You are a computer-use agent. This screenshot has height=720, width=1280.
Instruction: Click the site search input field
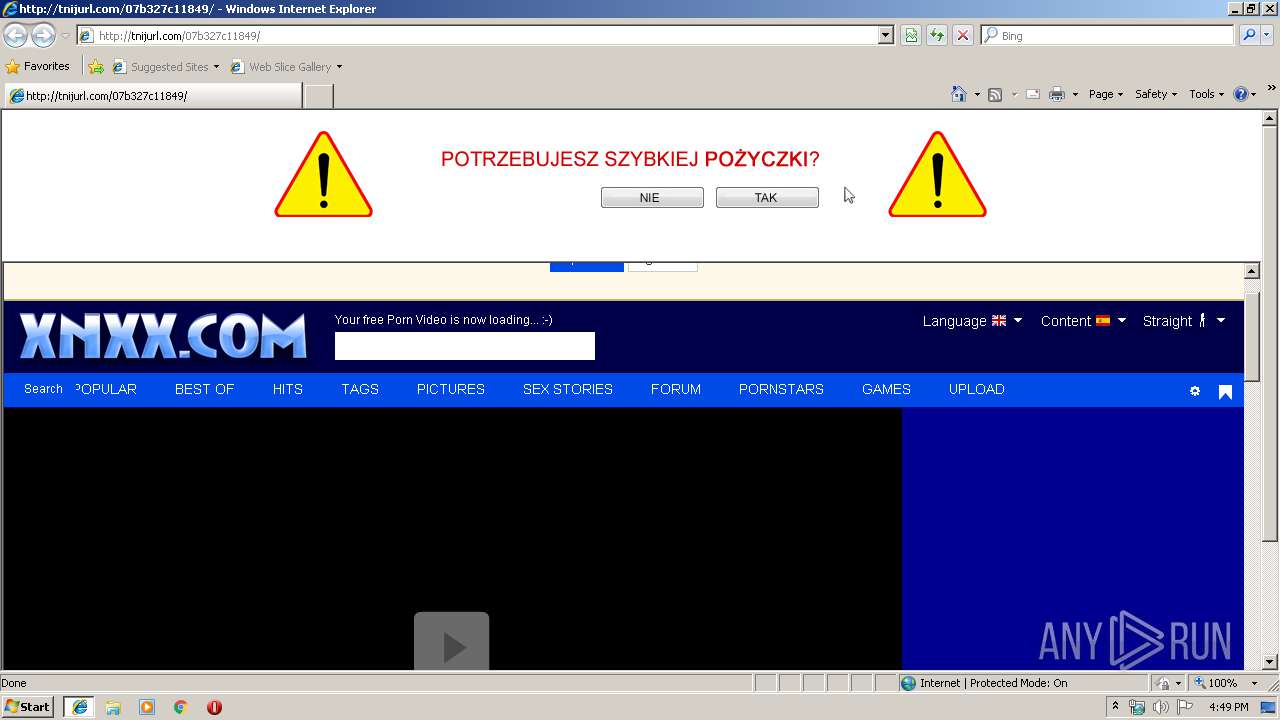(x=464, y=346)
